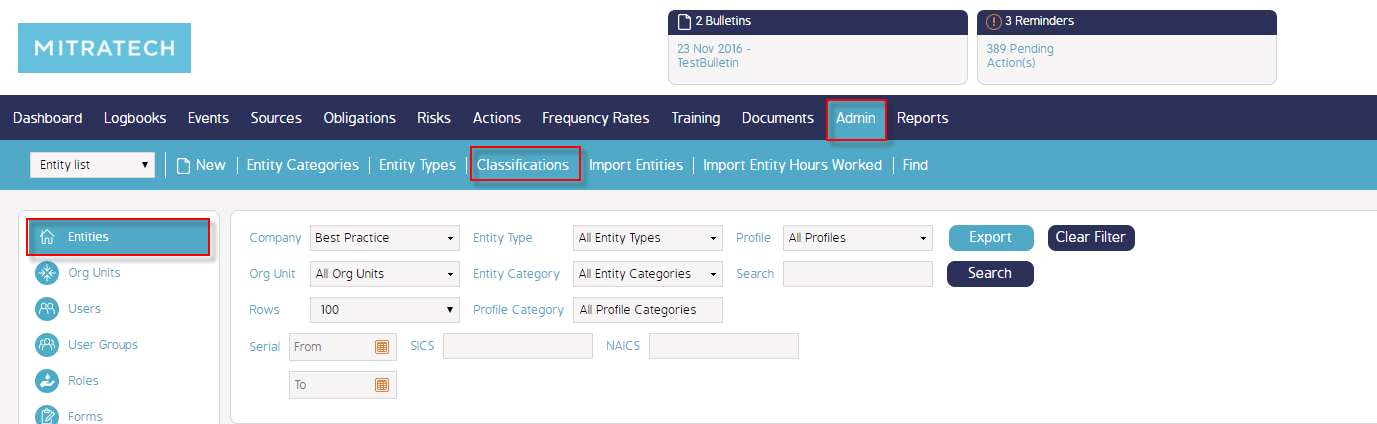The height and width of the screenshot is (424, 1377).
Task: Open the Profile dropdown
Action: coord(858,238)
